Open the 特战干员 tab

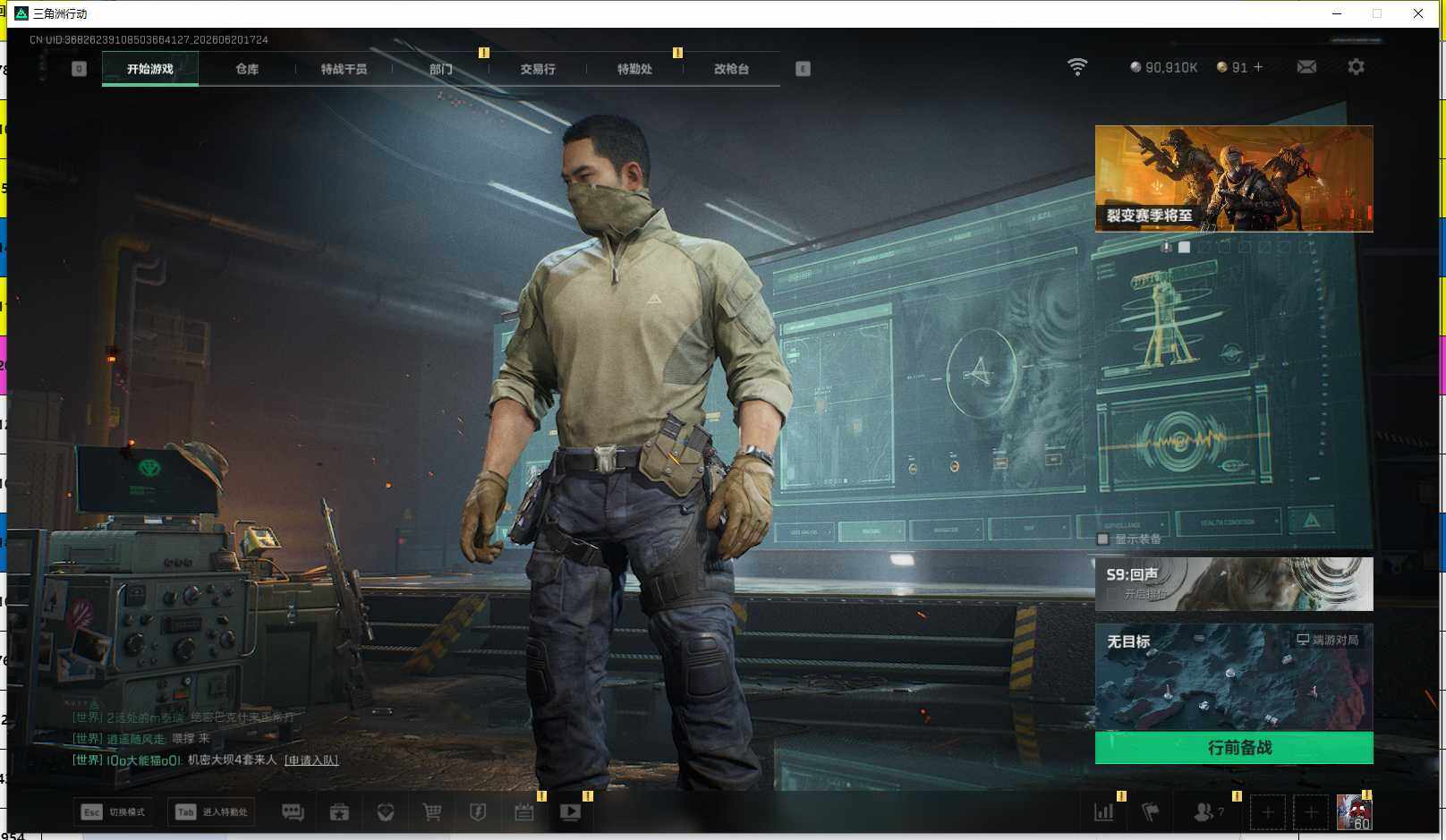click(x=344, y=69)
